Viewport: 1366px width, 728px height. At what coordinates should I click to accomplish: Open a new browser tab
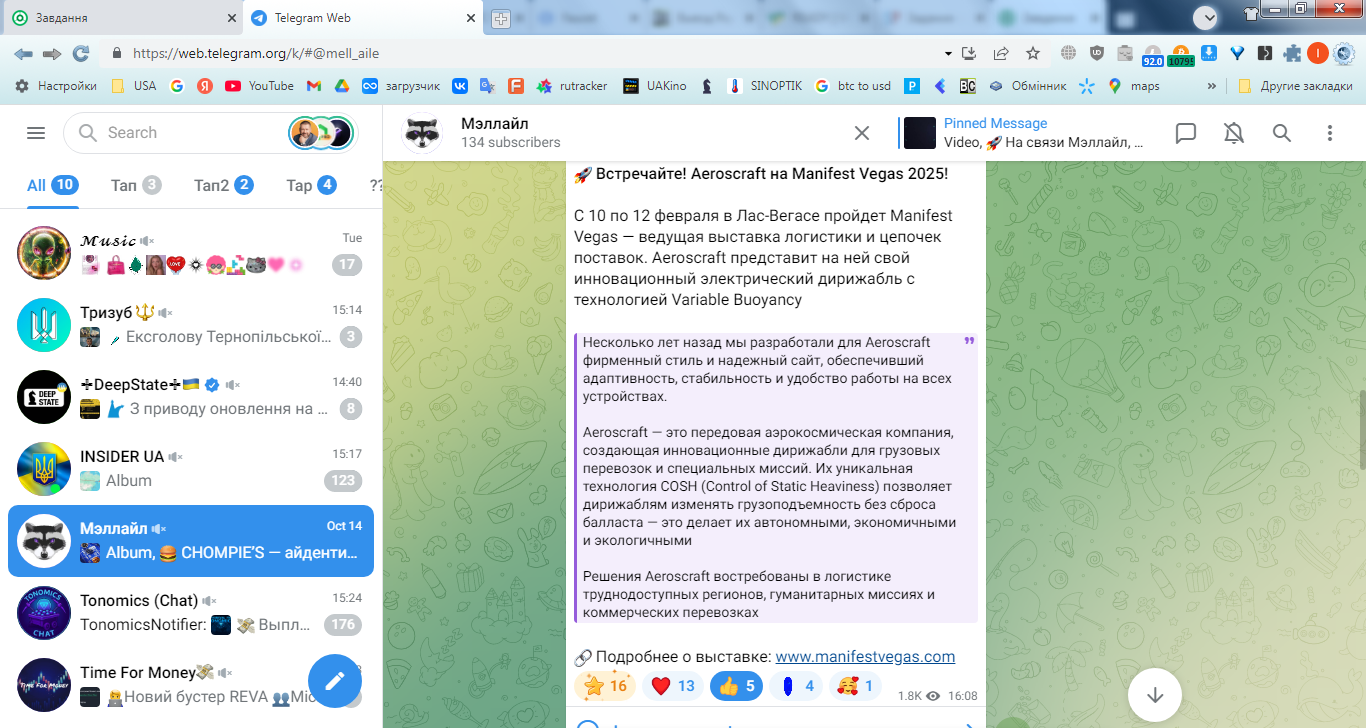pyautogui.click(x=501, y=18)
